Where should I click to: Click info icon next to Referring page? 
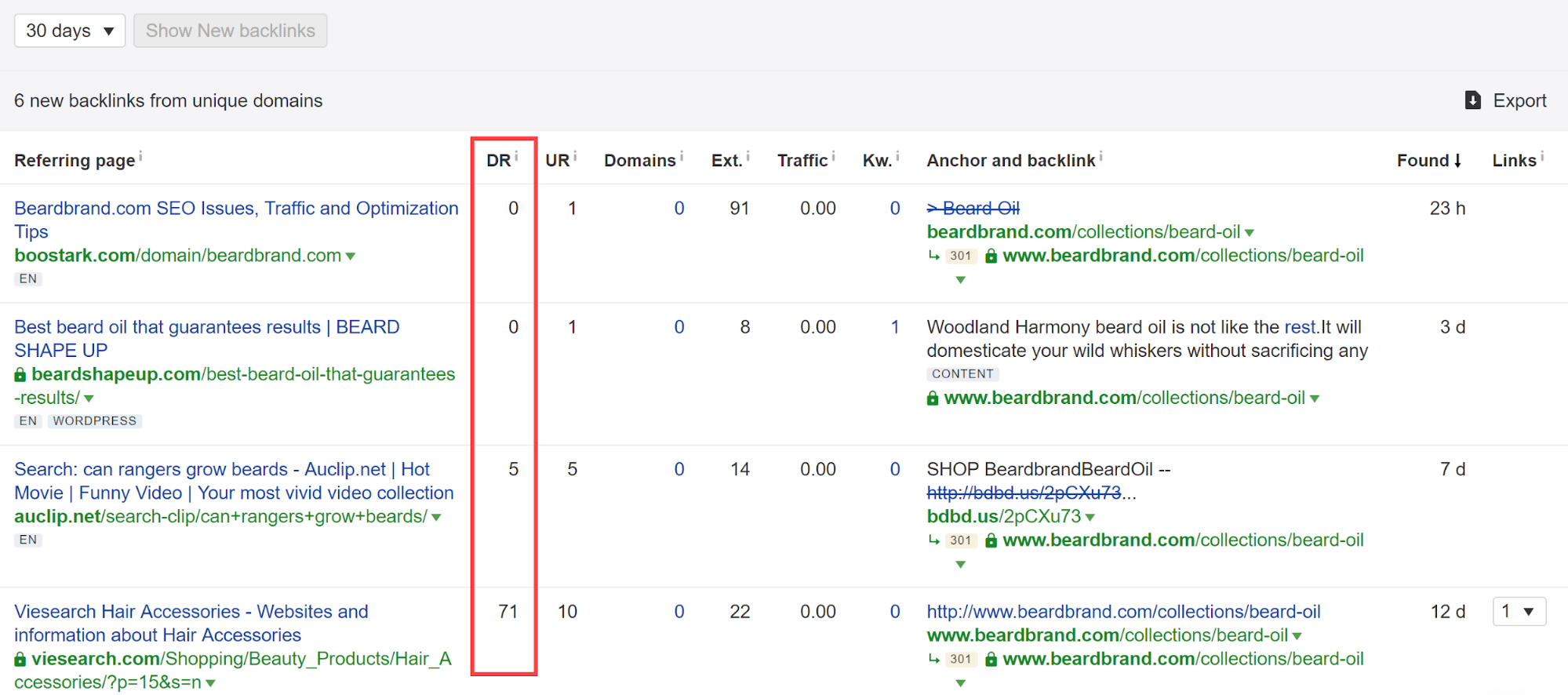pos(140,156)
